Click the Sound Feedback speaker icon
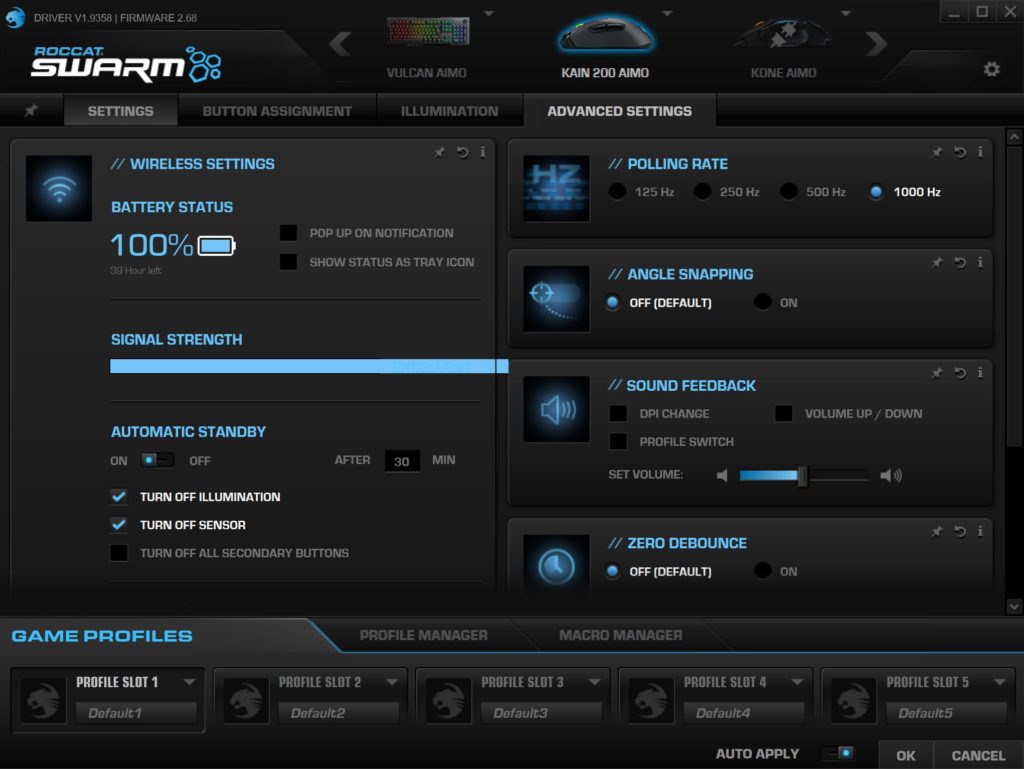 click(x=556, y=410)
